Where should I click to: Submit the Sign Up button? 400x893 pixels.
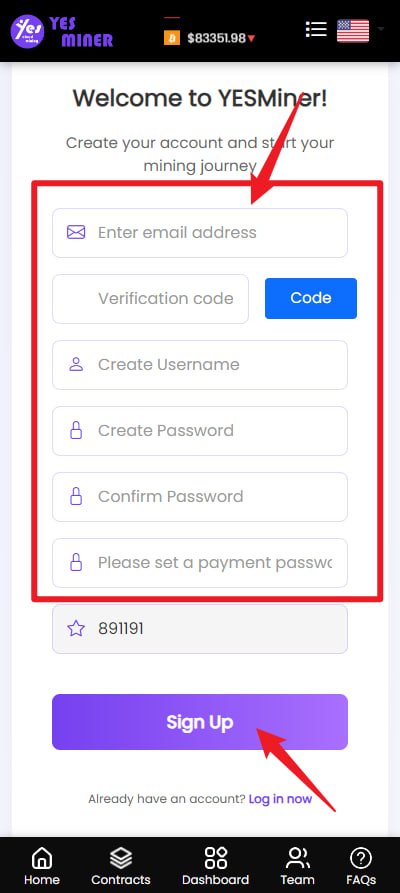click(200, 722)
